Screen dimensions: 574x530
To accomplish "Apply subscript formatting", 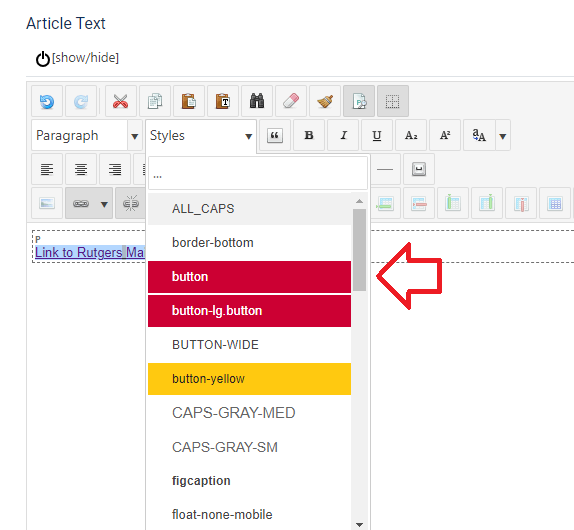I will click(x=411, y=135).
